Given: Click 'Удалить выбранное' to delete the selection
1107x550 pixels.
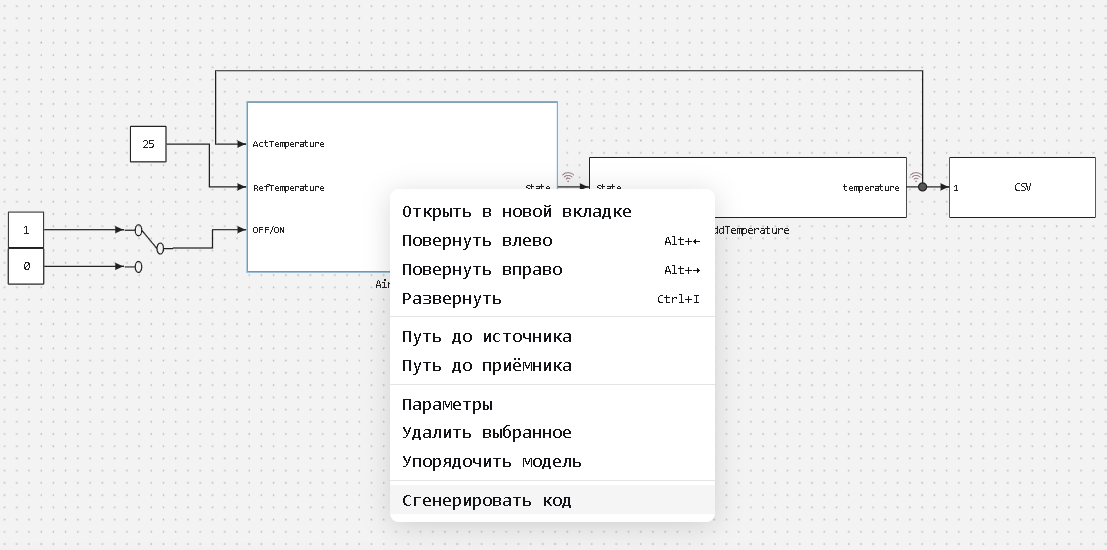Looking at the screenshot, I should click(x=487, y=433).
